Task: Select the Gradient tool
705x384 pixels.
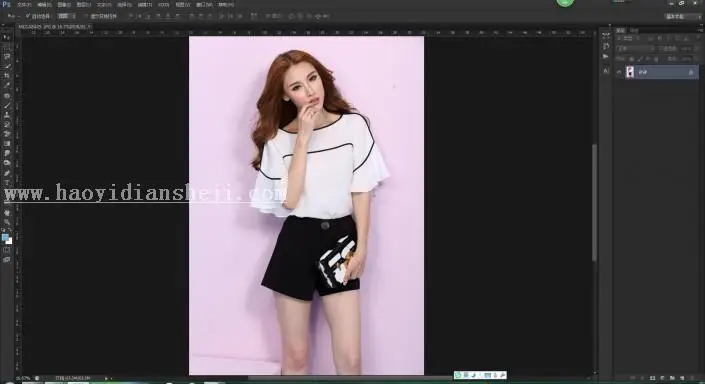Action: click(x=6, y=143)
